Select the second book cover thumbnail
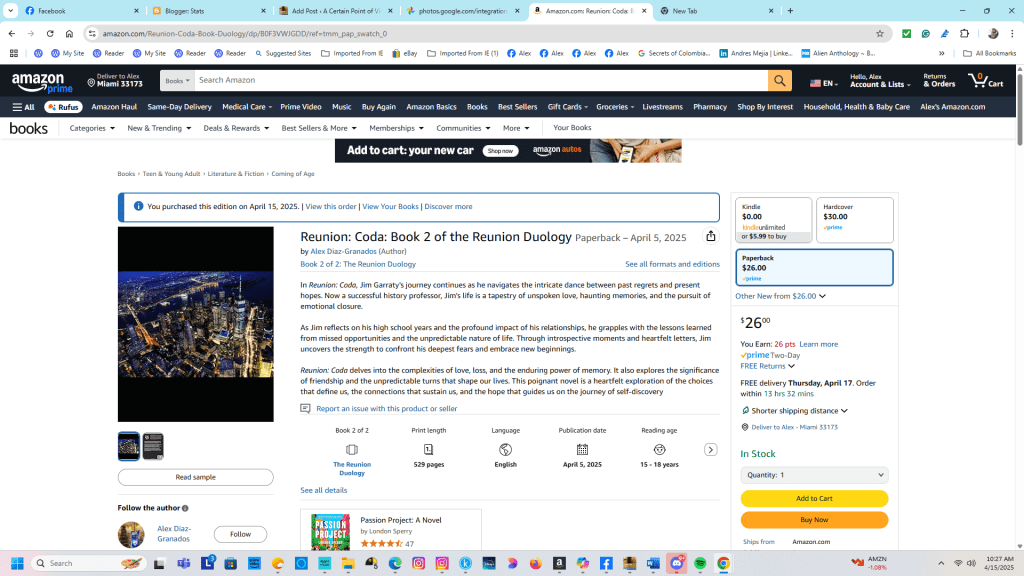 pyautogui.click(x=153, y=446)
